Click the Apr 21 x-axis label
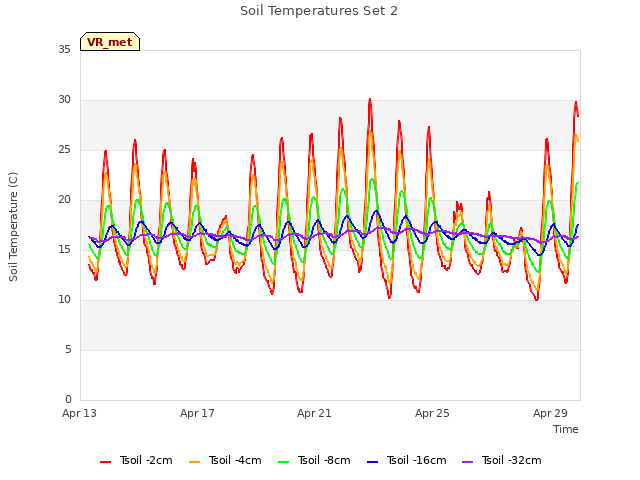Screen dimensions: 640x480 (x=314, y=413)
